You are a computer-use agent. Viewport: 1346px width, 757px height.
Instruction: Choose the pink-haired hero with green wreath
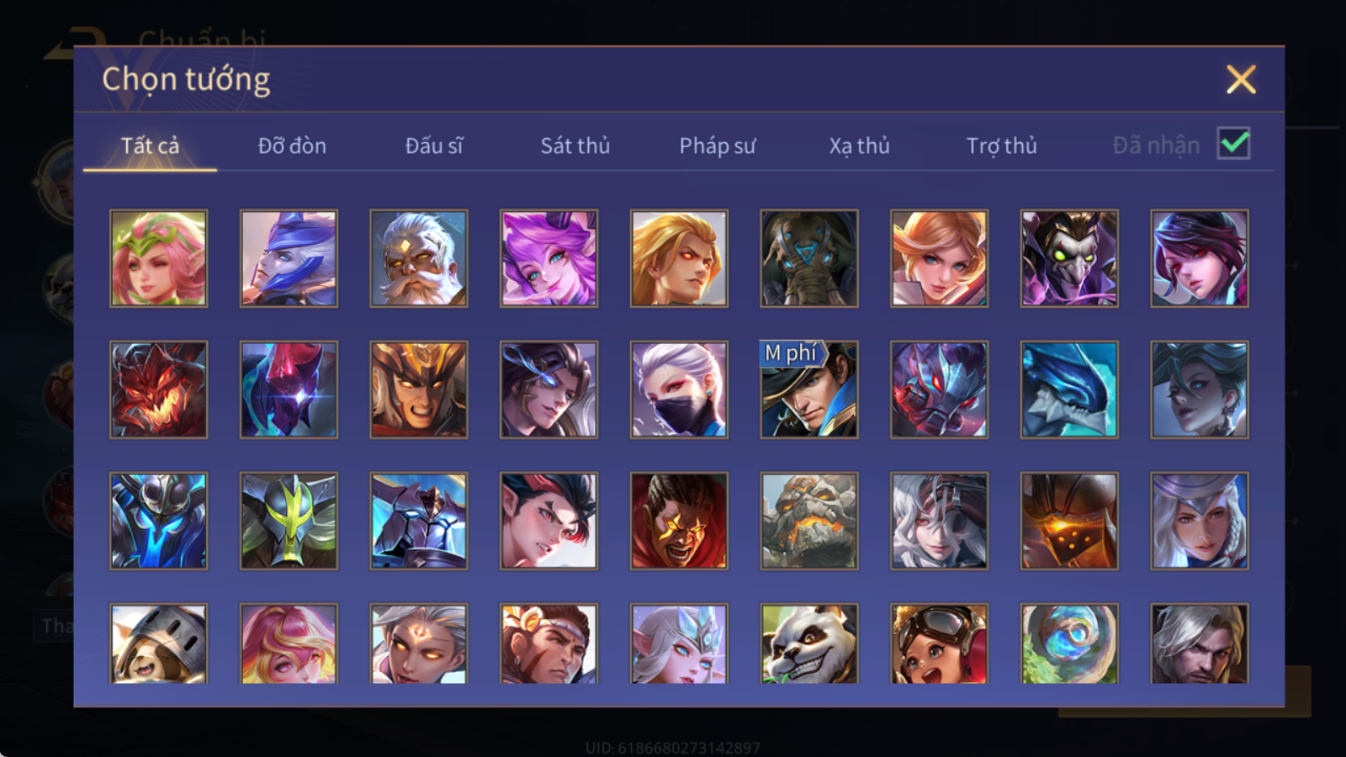(159, 258)
